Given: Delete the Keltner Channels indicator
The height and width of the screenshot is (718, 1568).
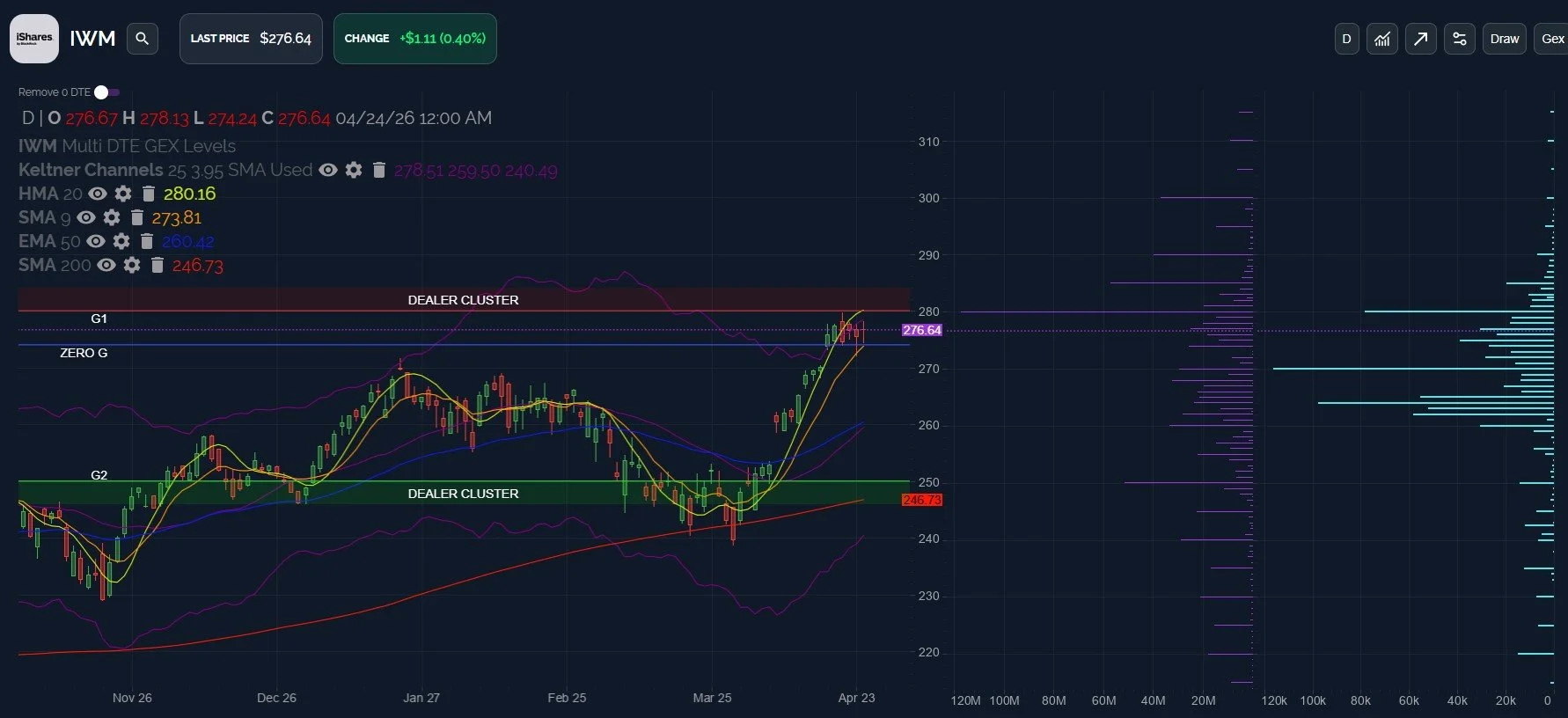Looking at the screenshot, I should pyautogui.click(x=379, y=170).
